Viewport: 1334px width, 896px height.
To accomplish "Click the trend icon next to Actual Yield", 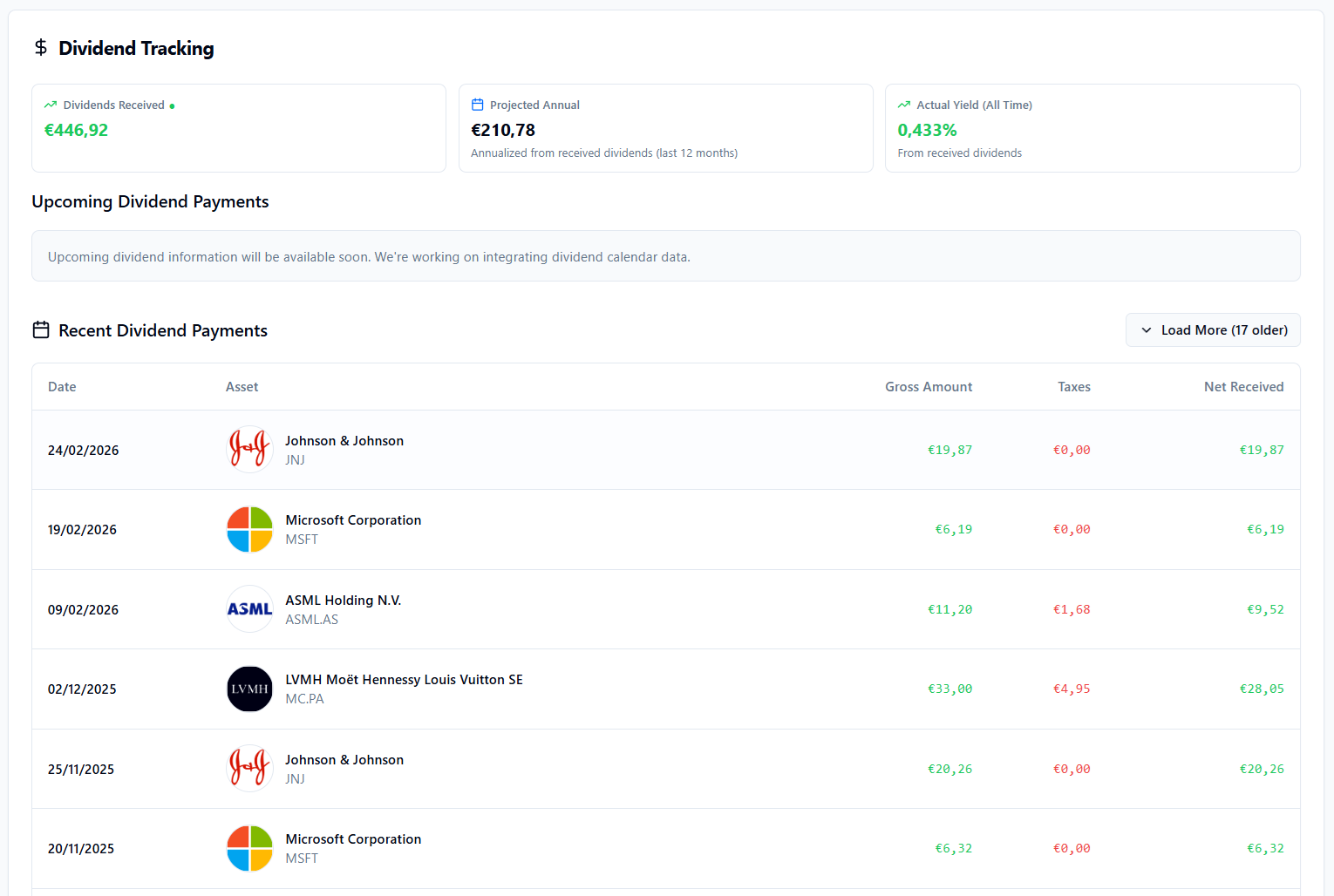I will click(x=904, y=105).
